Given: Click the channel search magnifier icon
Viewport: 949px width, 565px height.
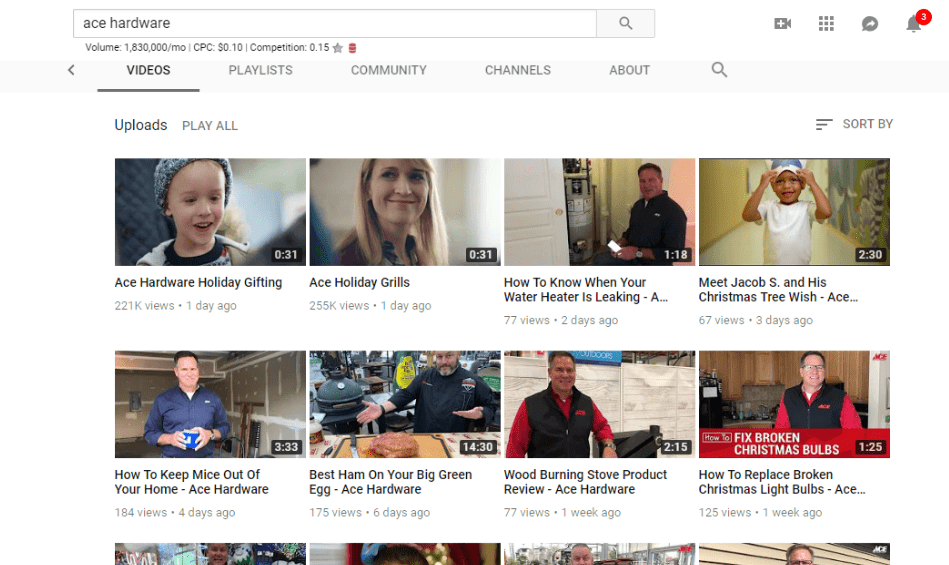Looking at the screenshot, I should point(719,70).
